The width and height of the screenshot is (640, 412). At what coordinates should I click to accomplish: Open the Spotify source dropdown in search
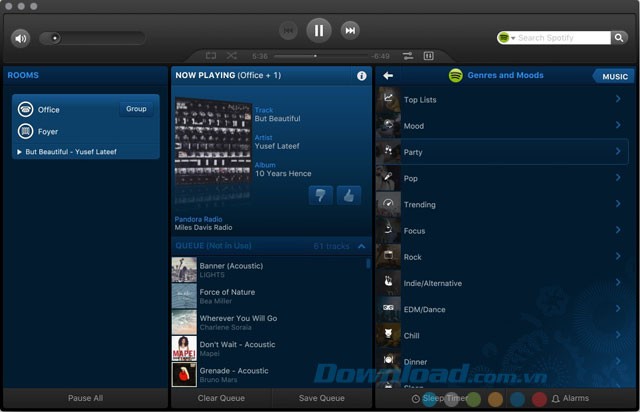[507, 38]
